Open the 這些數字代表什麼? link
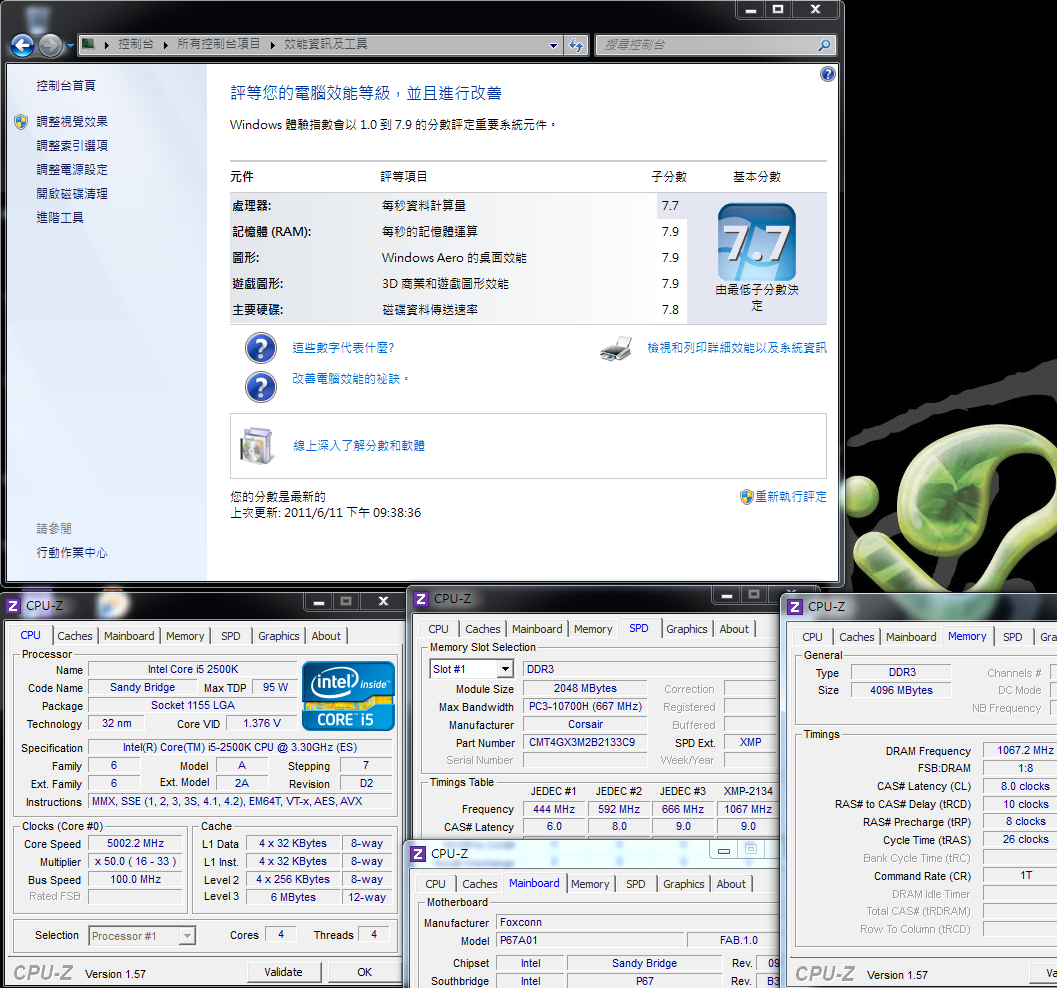The image size is (1057, 988). [343, 348]
